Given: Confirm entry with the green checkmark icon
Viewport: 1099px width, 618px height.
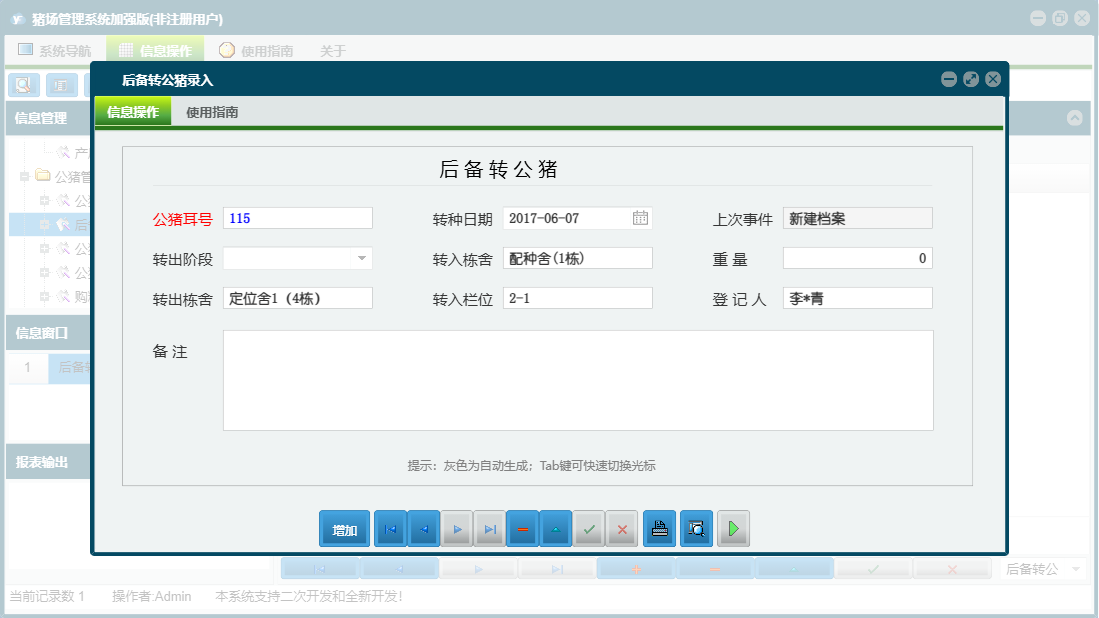Looking at the screenshot, I should pos(589,529).
